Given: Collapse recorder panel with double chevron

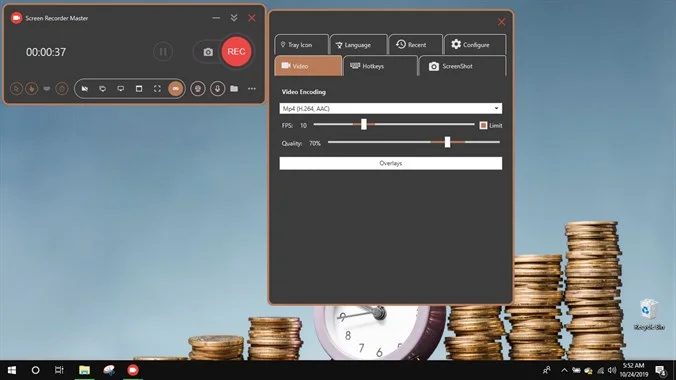Looking at the screenshot, I should tap(234, 18).
